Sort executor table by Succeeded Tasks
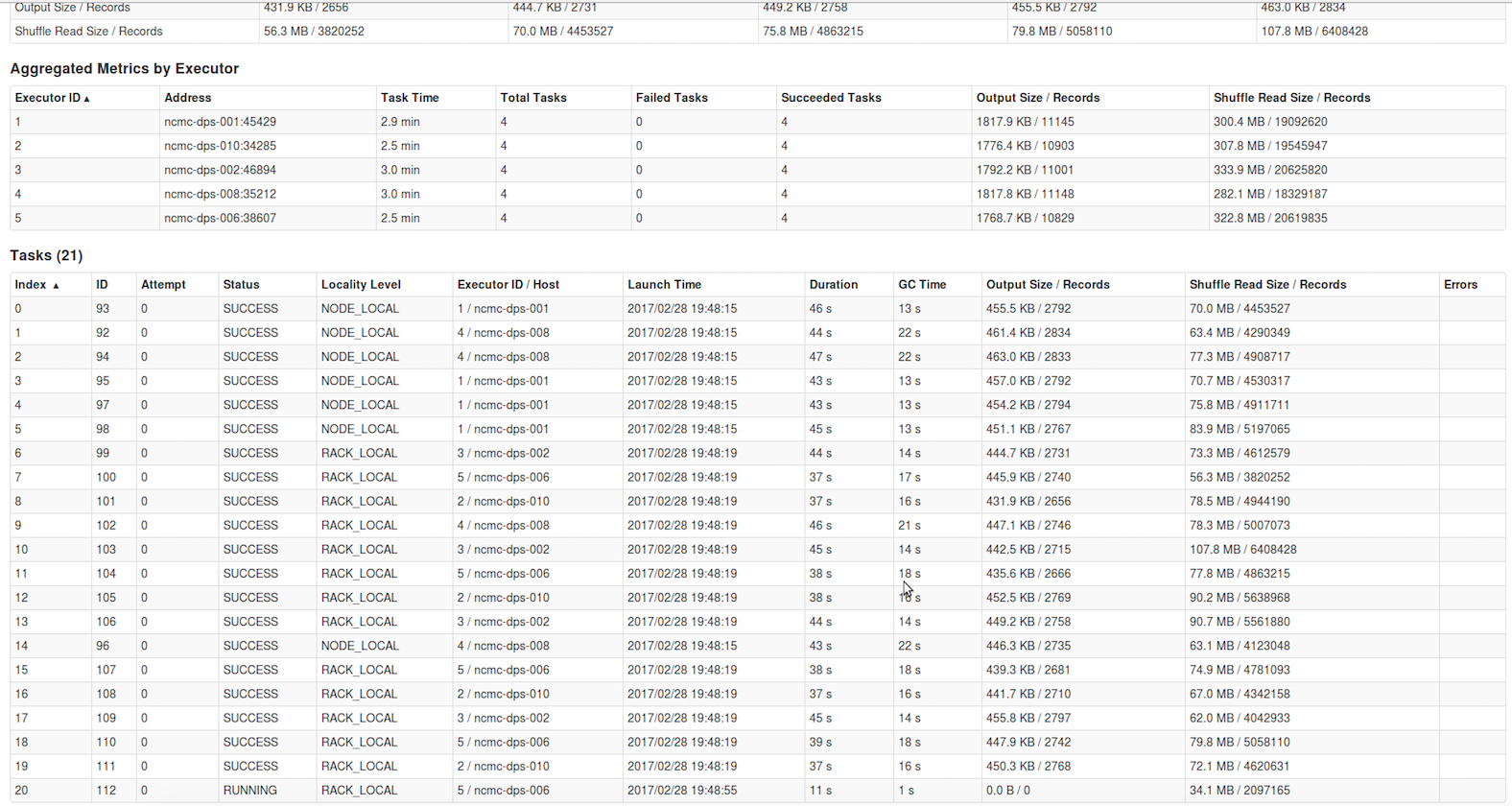Viewport: 1512px width, 806px height. [x=830, y=98]
